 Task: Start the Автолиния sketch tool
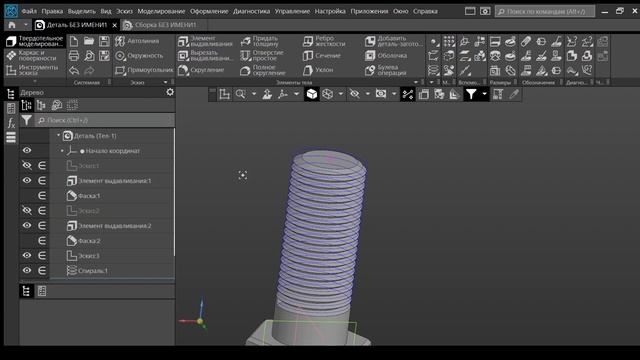tap(137, 41)
